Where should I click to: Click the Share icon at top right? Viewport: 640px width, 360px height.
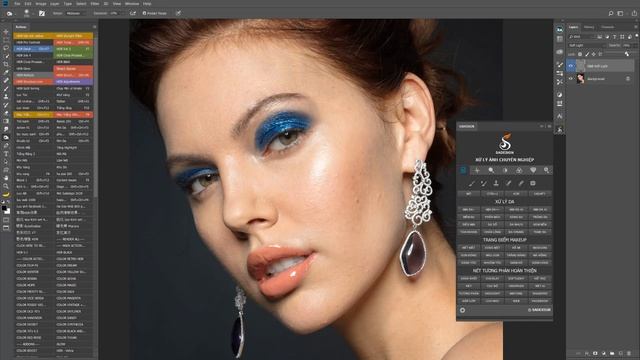(634, 13)
